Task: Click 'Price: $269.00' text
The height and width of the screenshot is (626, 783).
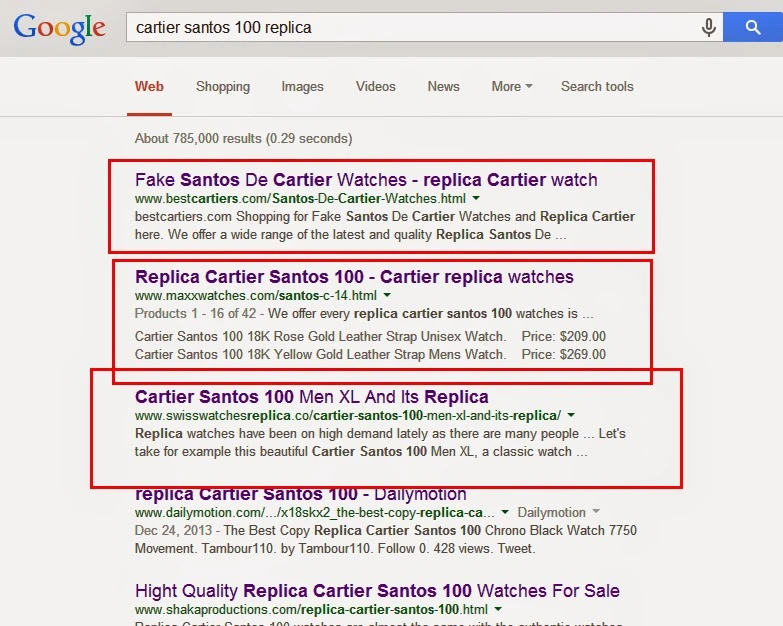Action: pyautogui.click(x=563, y=354)
